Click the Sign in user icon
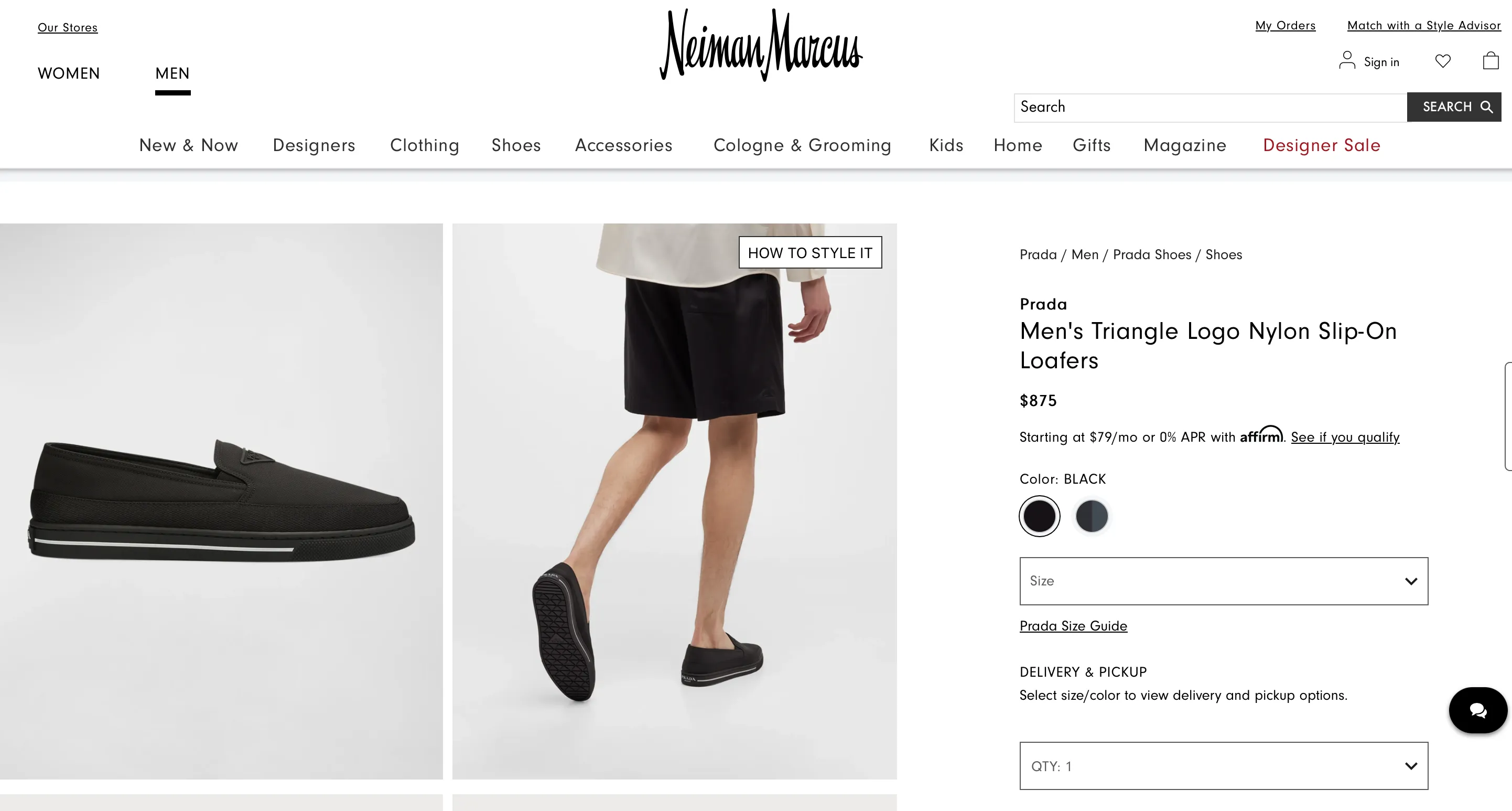Viewport: 1512px width, 811px height. pos(1346,60)
